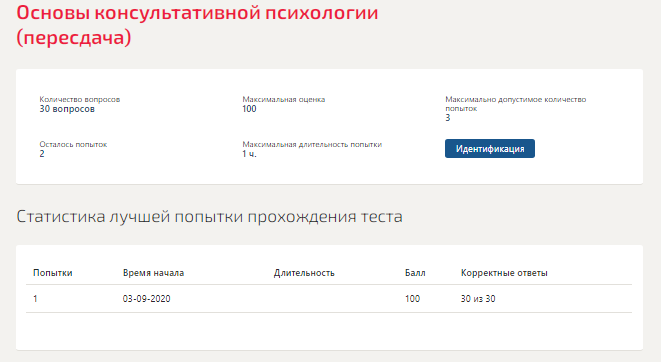The image size is (661, 362).
Task: Click the Максимальная оценка label
Action: [284, 99]
